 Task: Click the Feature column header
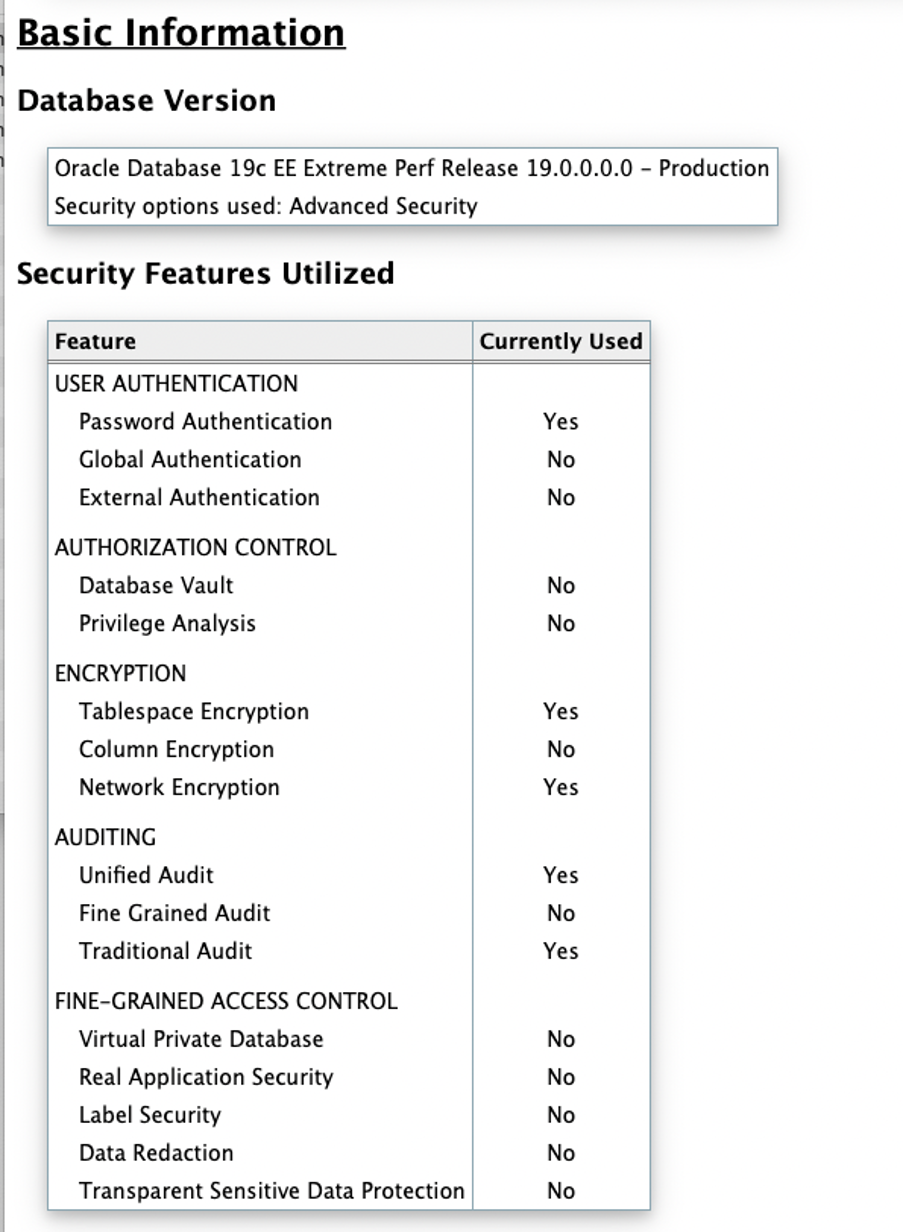click(x=95, y=342)
